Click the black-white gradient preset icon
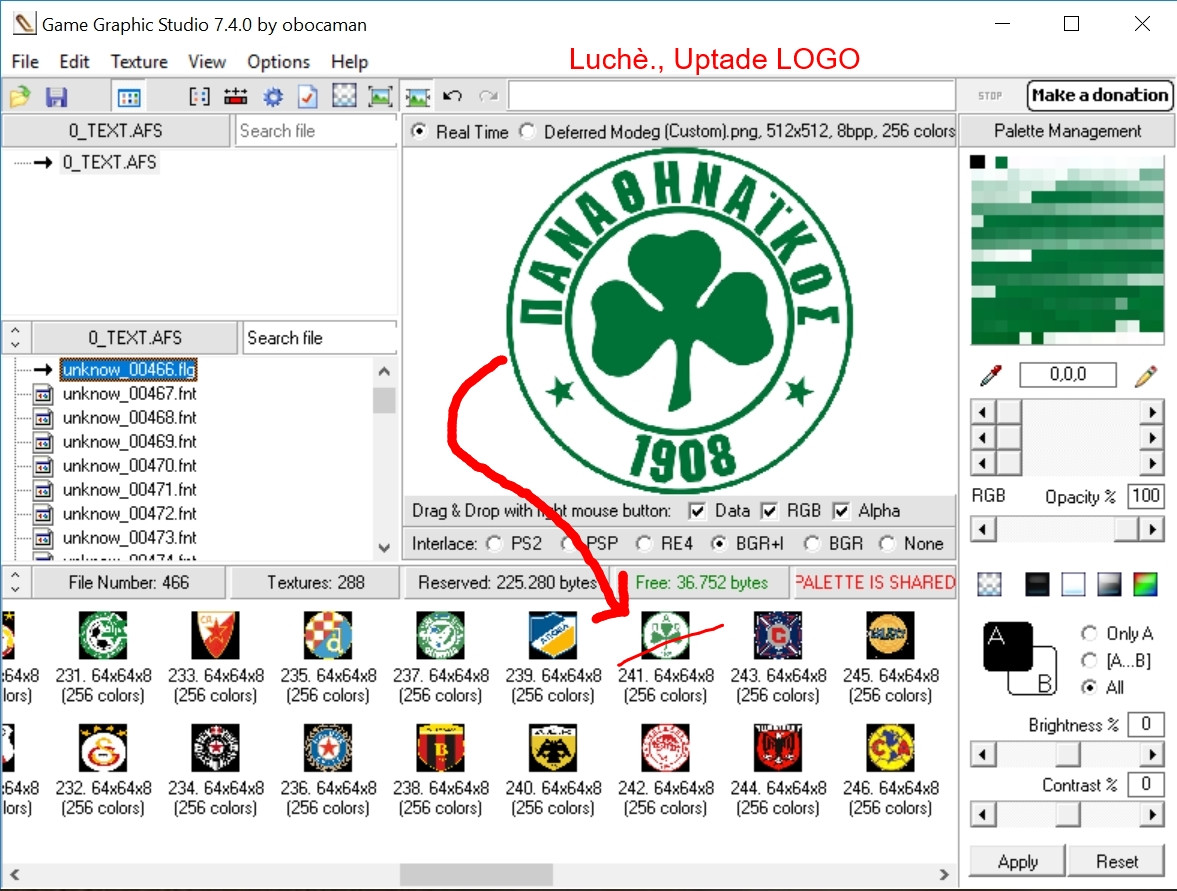 coord(1109,584)
